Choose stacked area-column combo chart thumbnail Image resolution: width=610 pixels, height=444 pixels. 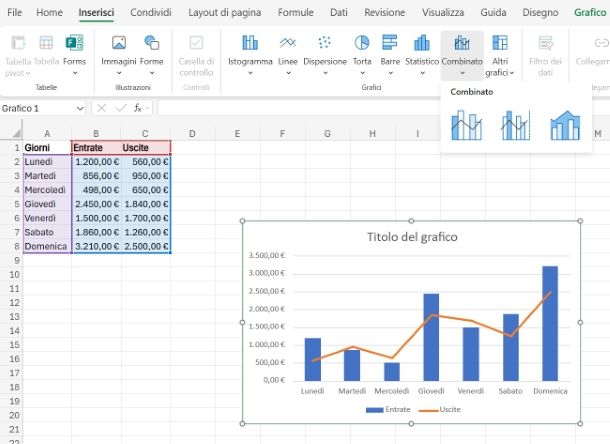pyautogui.click(x=565, y=125)
